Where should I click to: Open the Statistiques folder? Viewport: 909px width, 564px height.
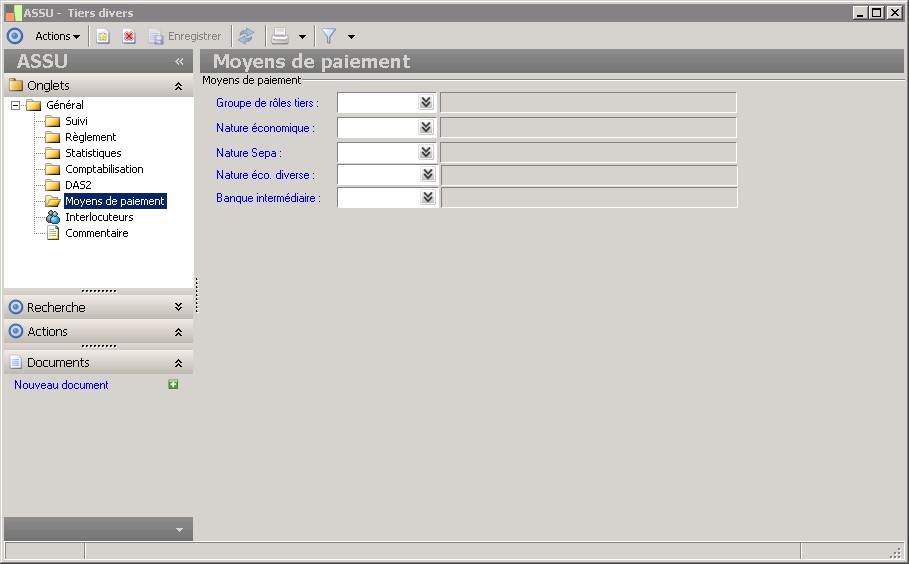(93, 153)
